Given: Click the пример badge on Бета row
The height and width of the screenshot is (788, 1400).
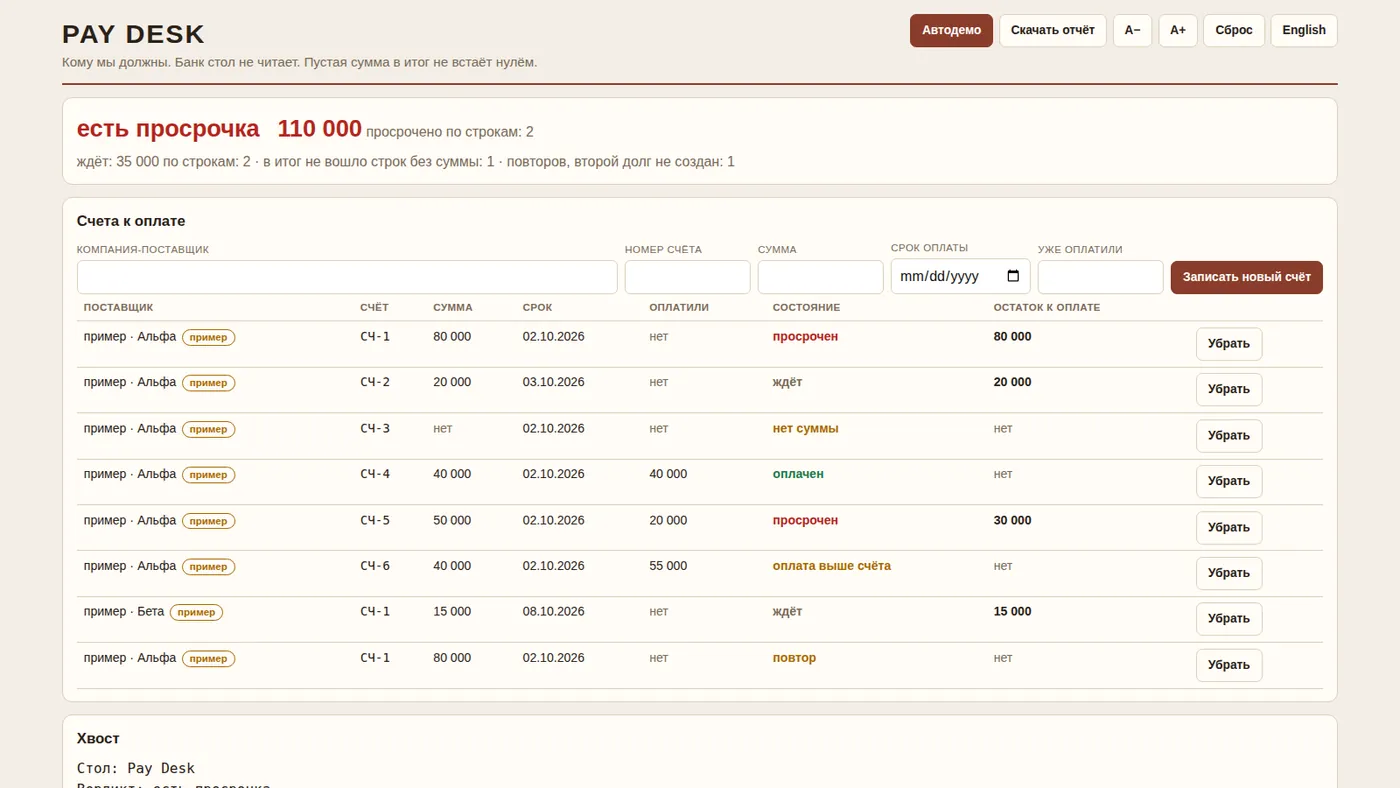Looking at the screenshot, I should (196, 612).
